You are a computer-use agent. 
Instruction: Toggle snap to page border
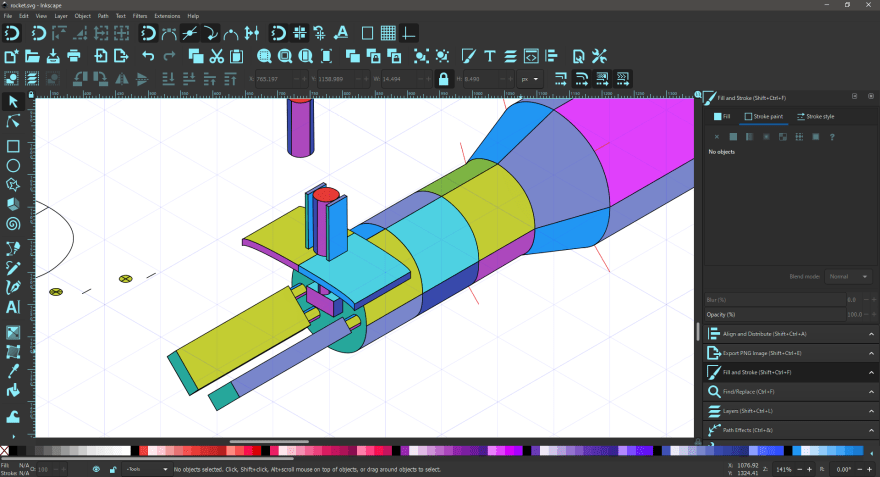[368, 33]
